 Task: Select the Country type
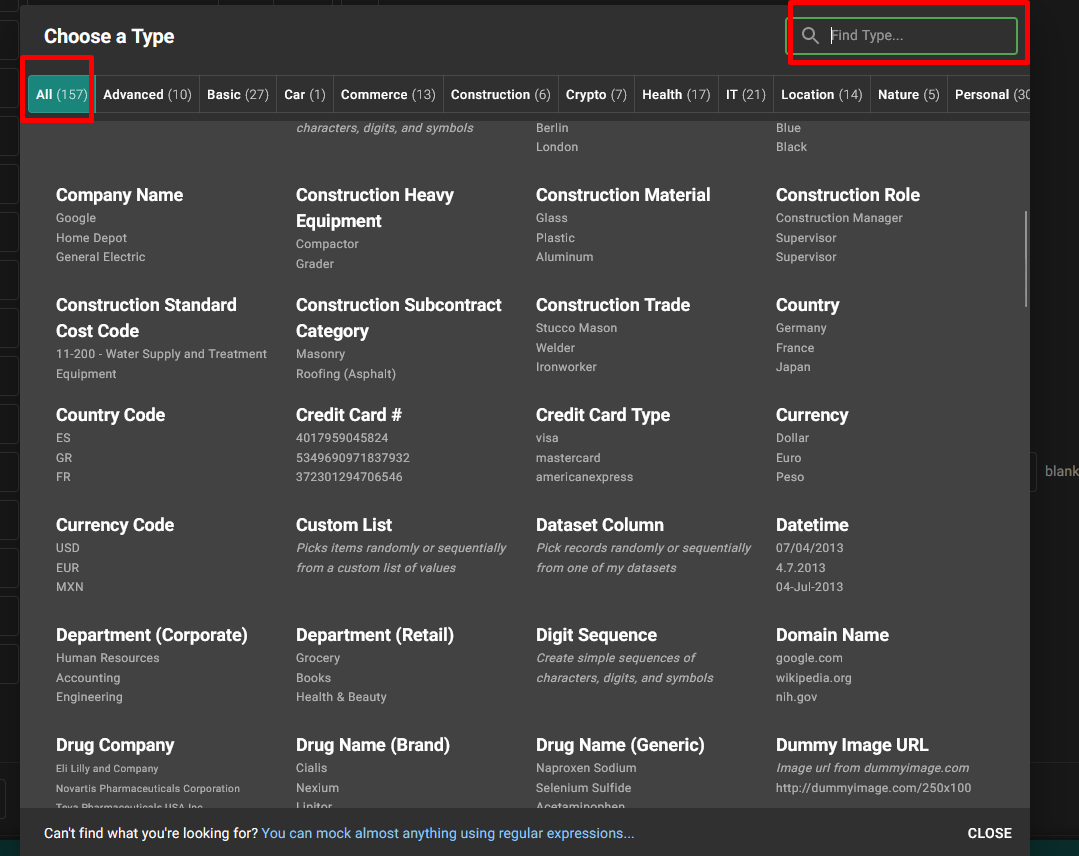coord(808,306)
